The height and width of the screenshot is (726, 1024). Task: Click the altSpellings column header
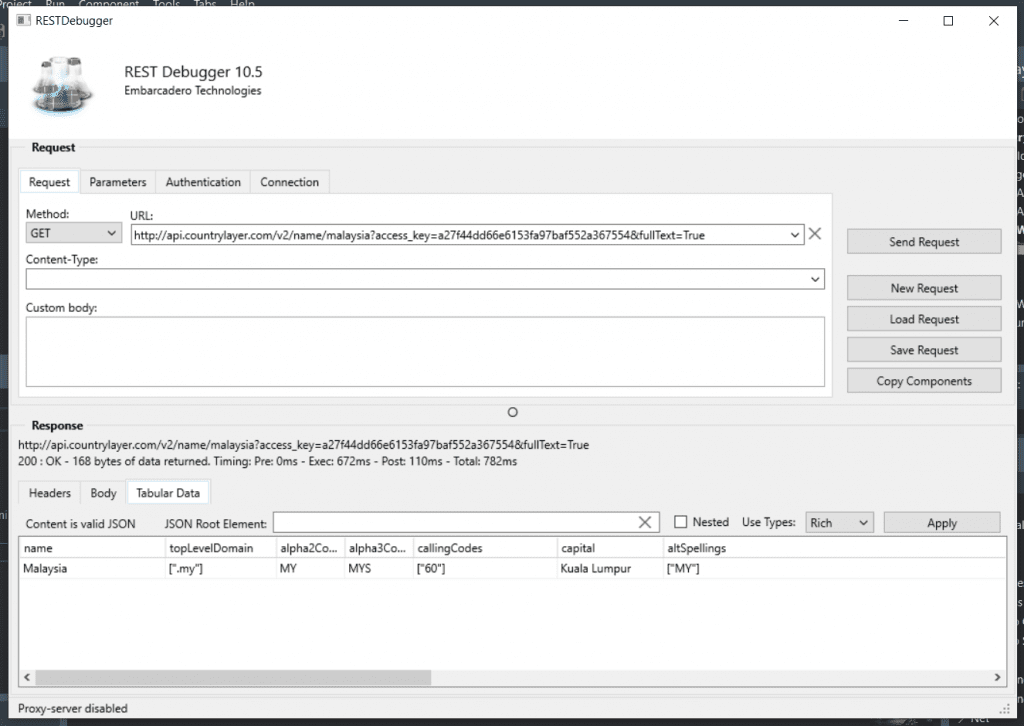click(834, 548)
